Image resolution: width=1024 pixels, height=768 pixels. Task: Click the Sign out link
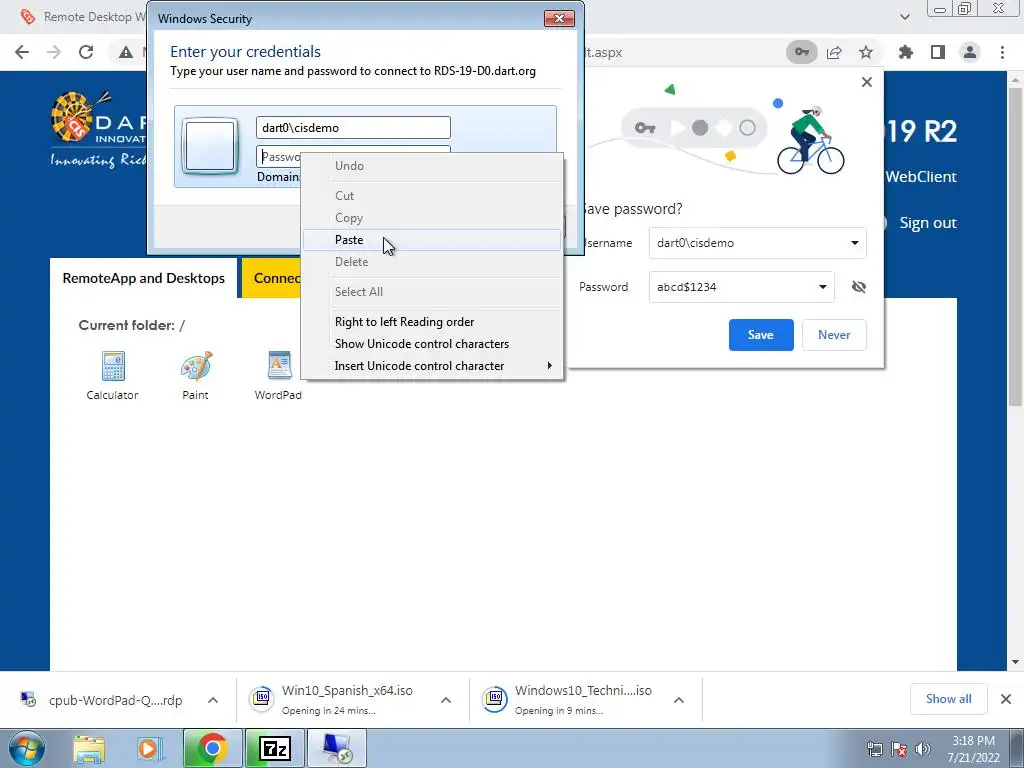[927, 223]
